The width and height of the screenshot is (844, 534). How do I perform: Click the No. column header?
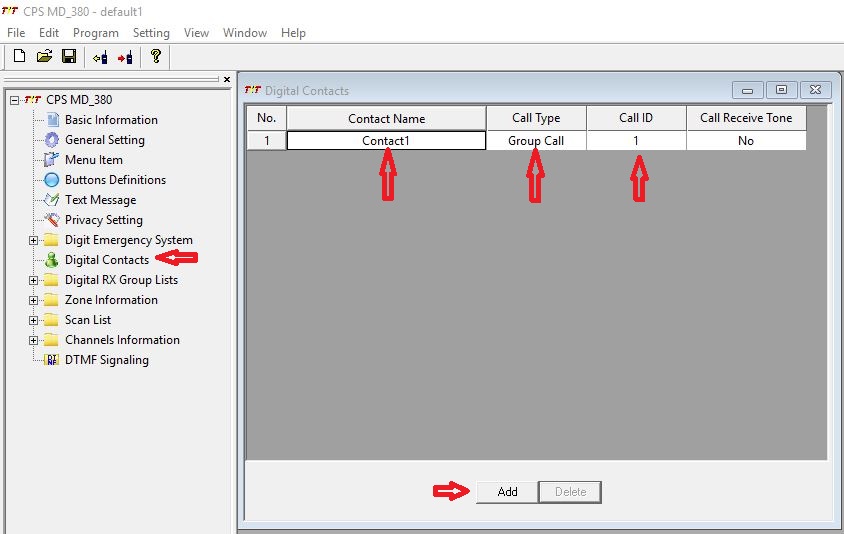(266, 118)
